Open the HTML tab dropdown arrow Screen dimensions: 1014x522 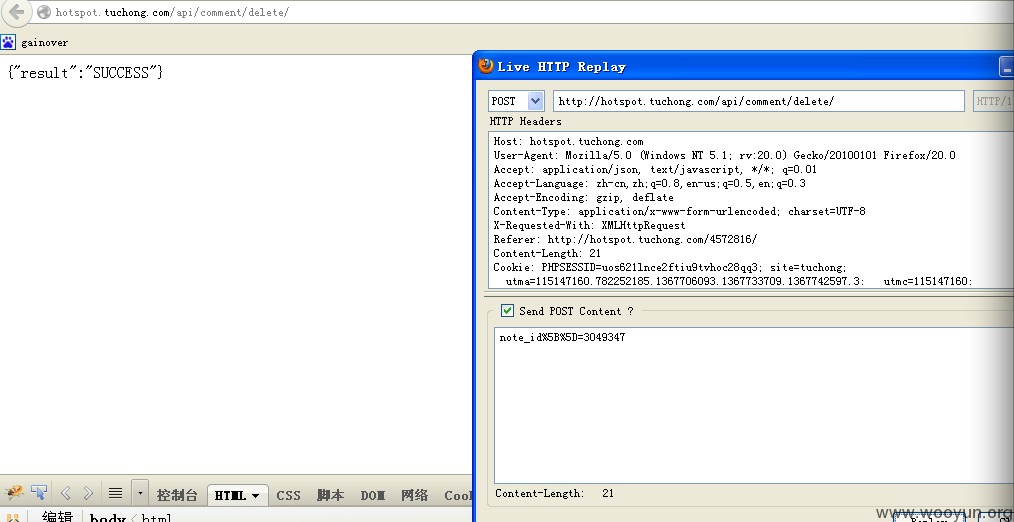(255, 496)
